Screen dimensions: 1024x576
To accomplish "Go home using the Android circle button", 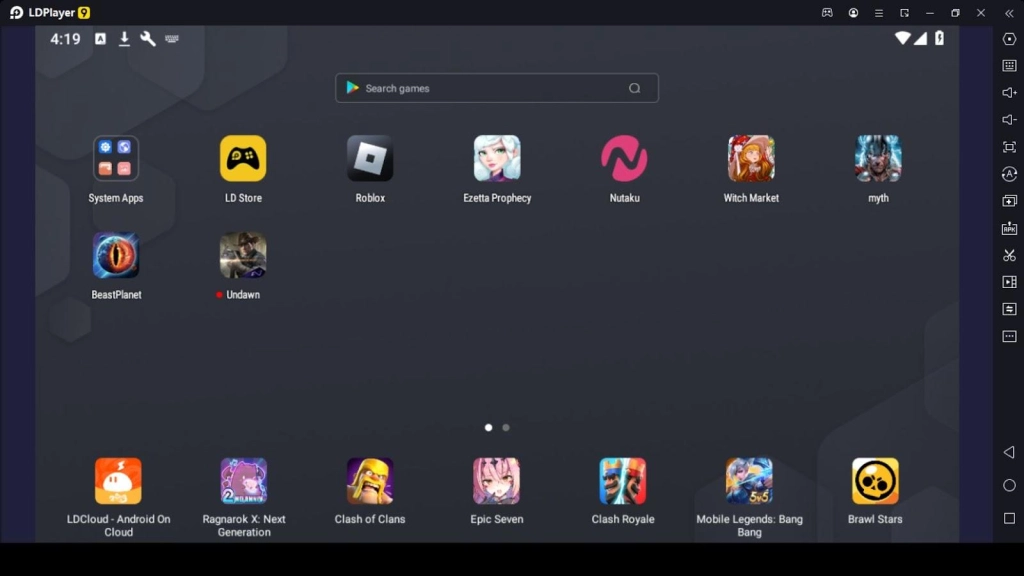I will click(x=1009, y=485).
